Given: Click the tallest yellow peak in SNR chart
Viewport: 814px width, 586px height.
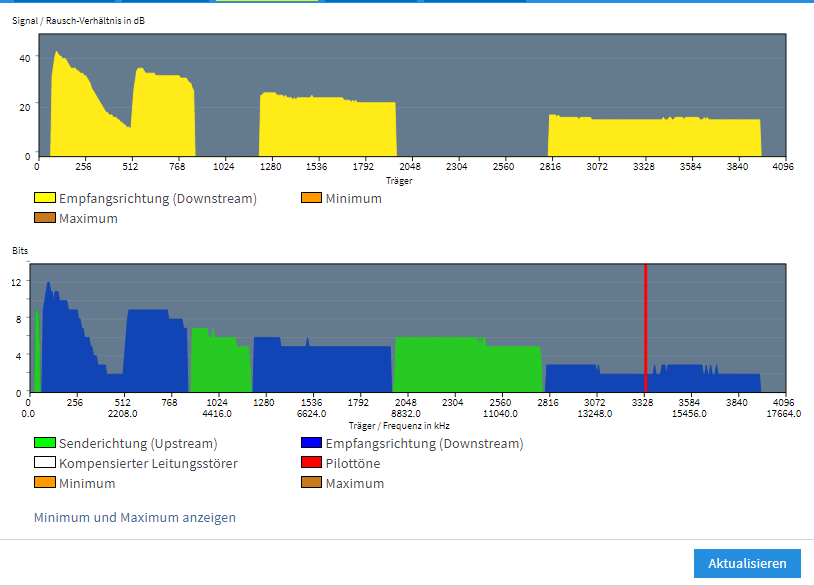Looking at the screenshot, I should coord(57,54).
